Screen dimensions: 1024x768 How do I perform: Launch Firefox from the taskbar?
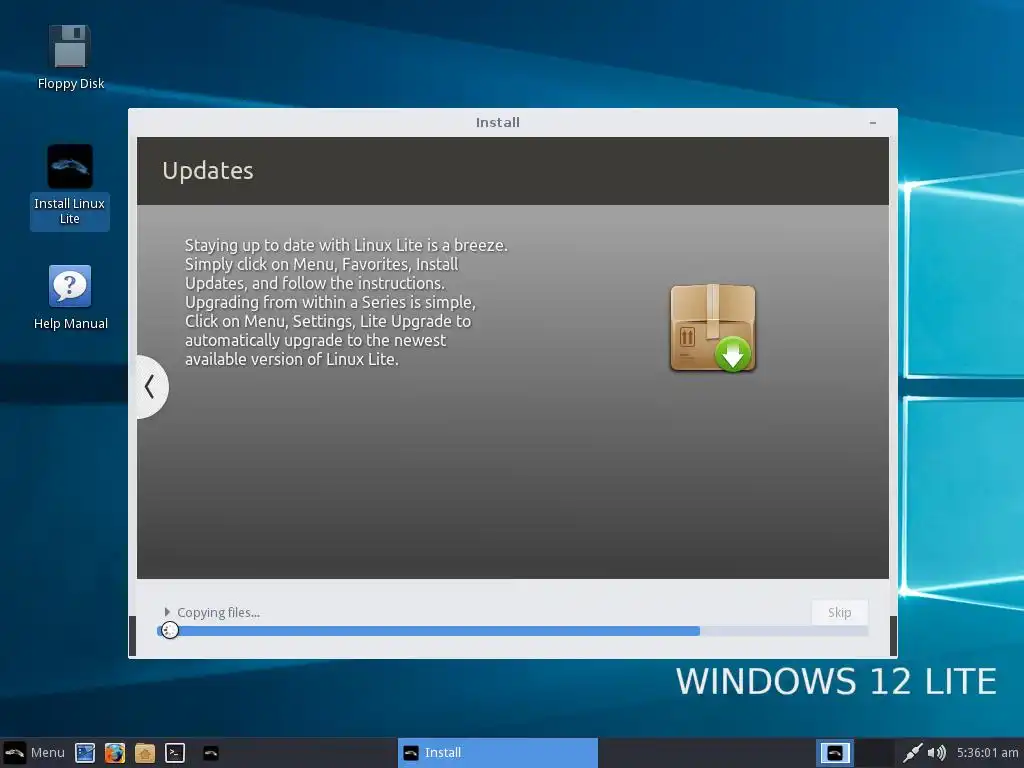[x=115, y=753]
